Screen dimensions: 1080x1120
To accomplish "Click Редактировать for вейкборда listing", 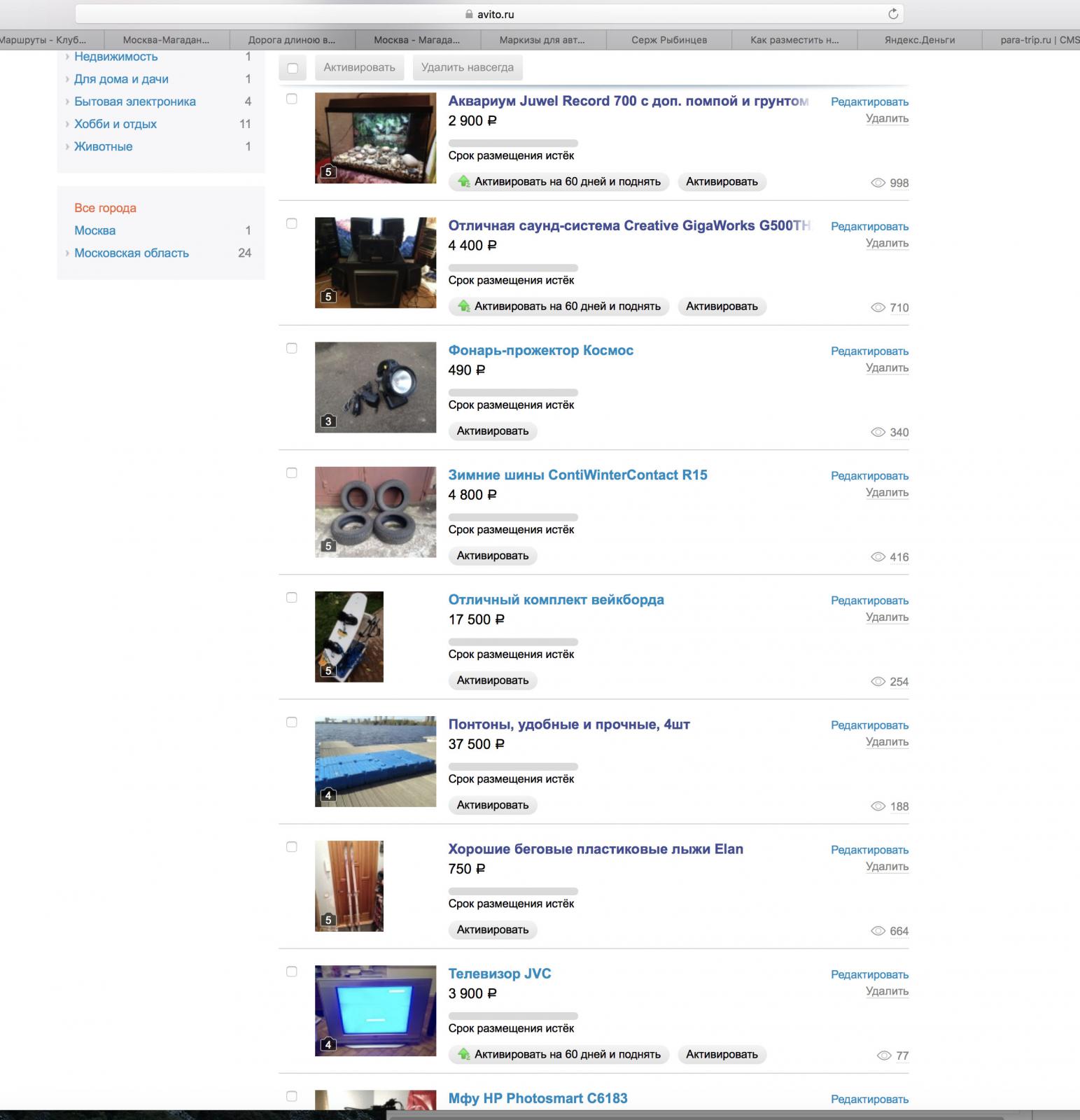I will pos(869,601).
